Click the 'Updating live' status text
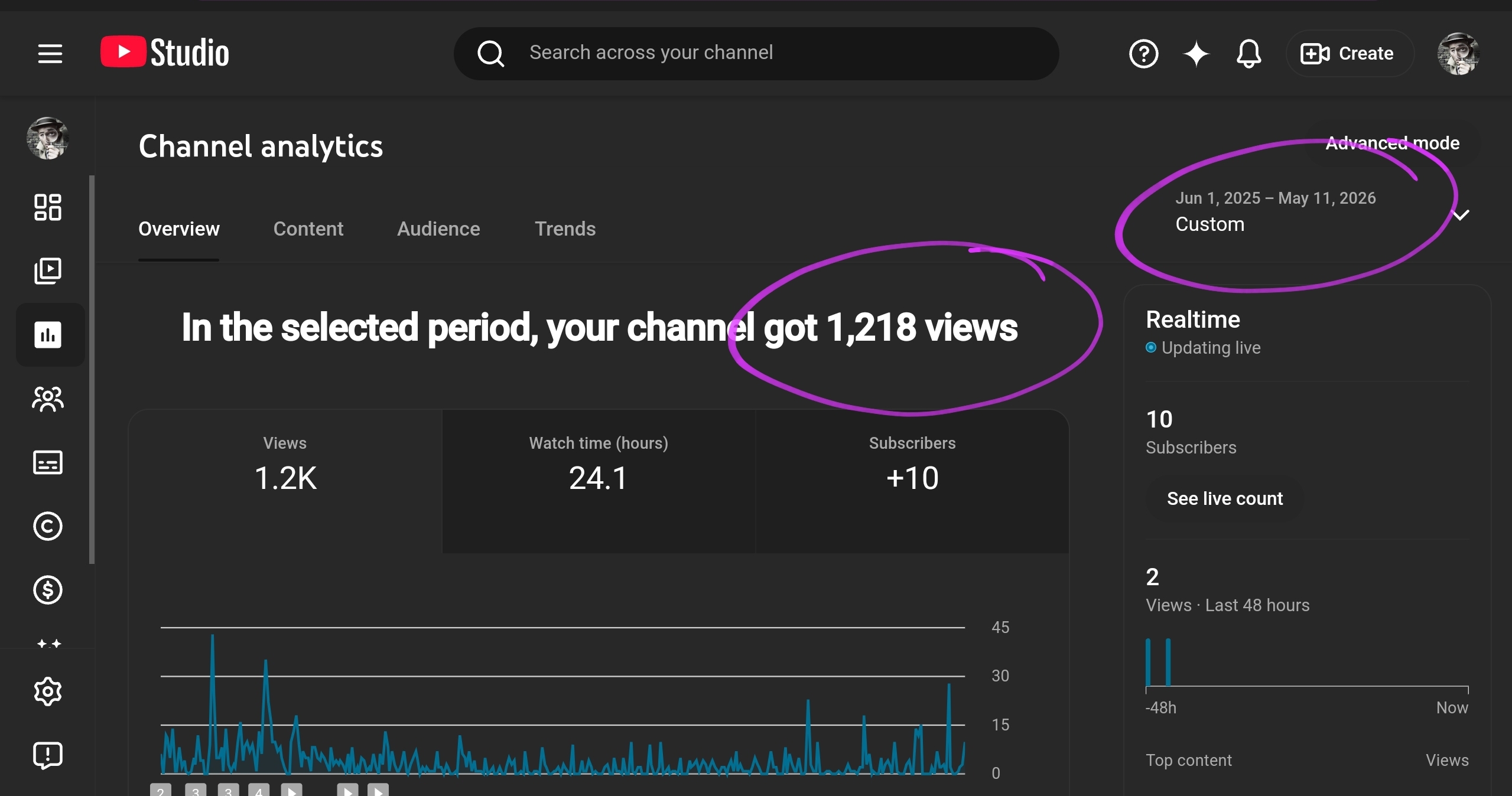 click(1211, 348)
